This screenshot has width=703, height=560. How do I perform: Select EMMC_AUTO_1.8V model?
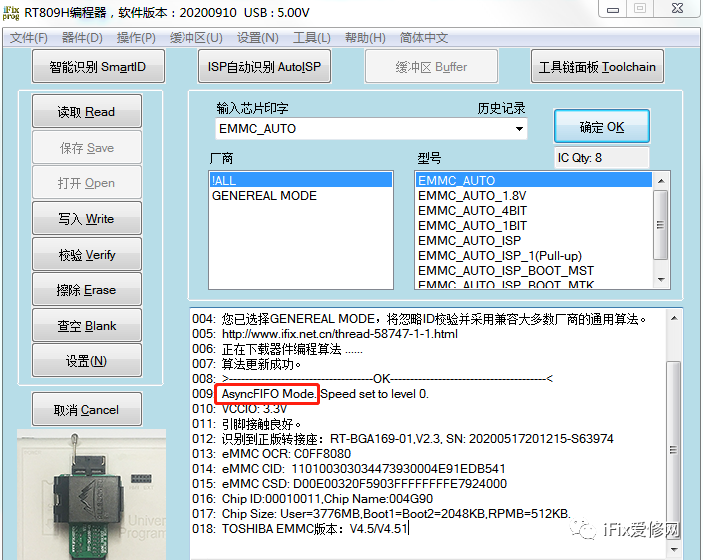coord(534,195)
